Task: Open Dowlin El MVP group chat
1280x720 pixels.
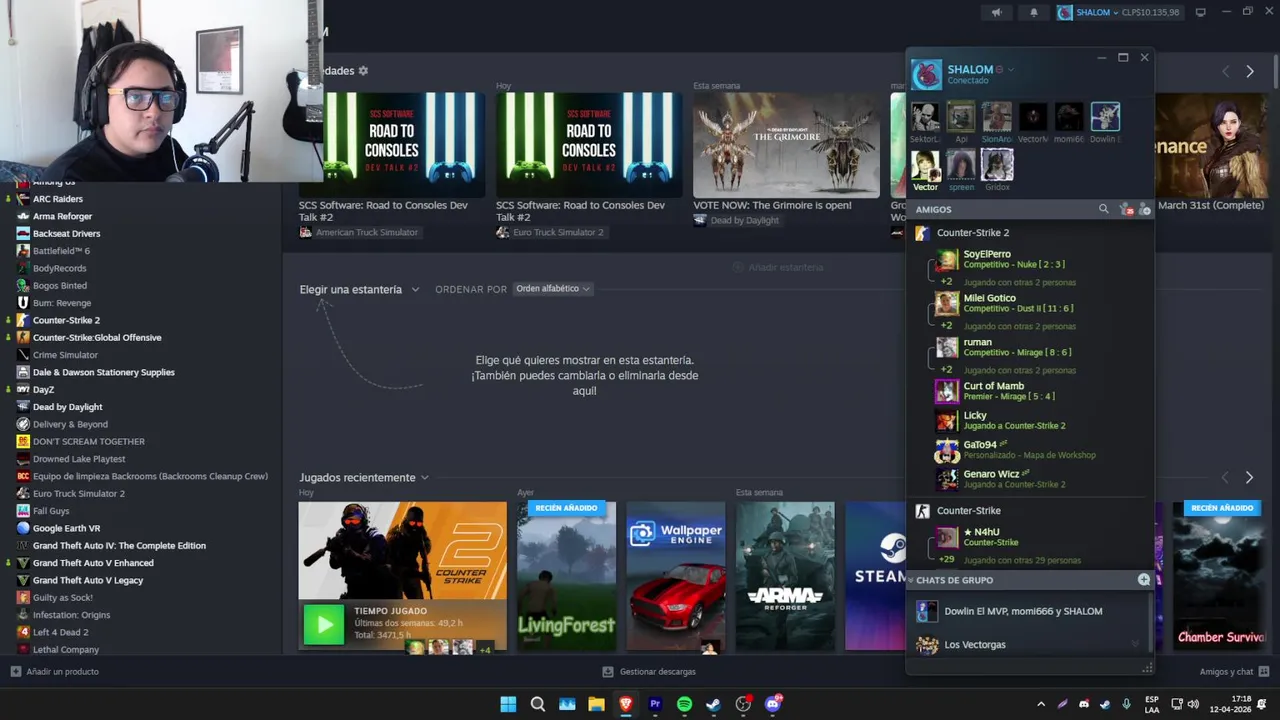Action: point(1030,611)
